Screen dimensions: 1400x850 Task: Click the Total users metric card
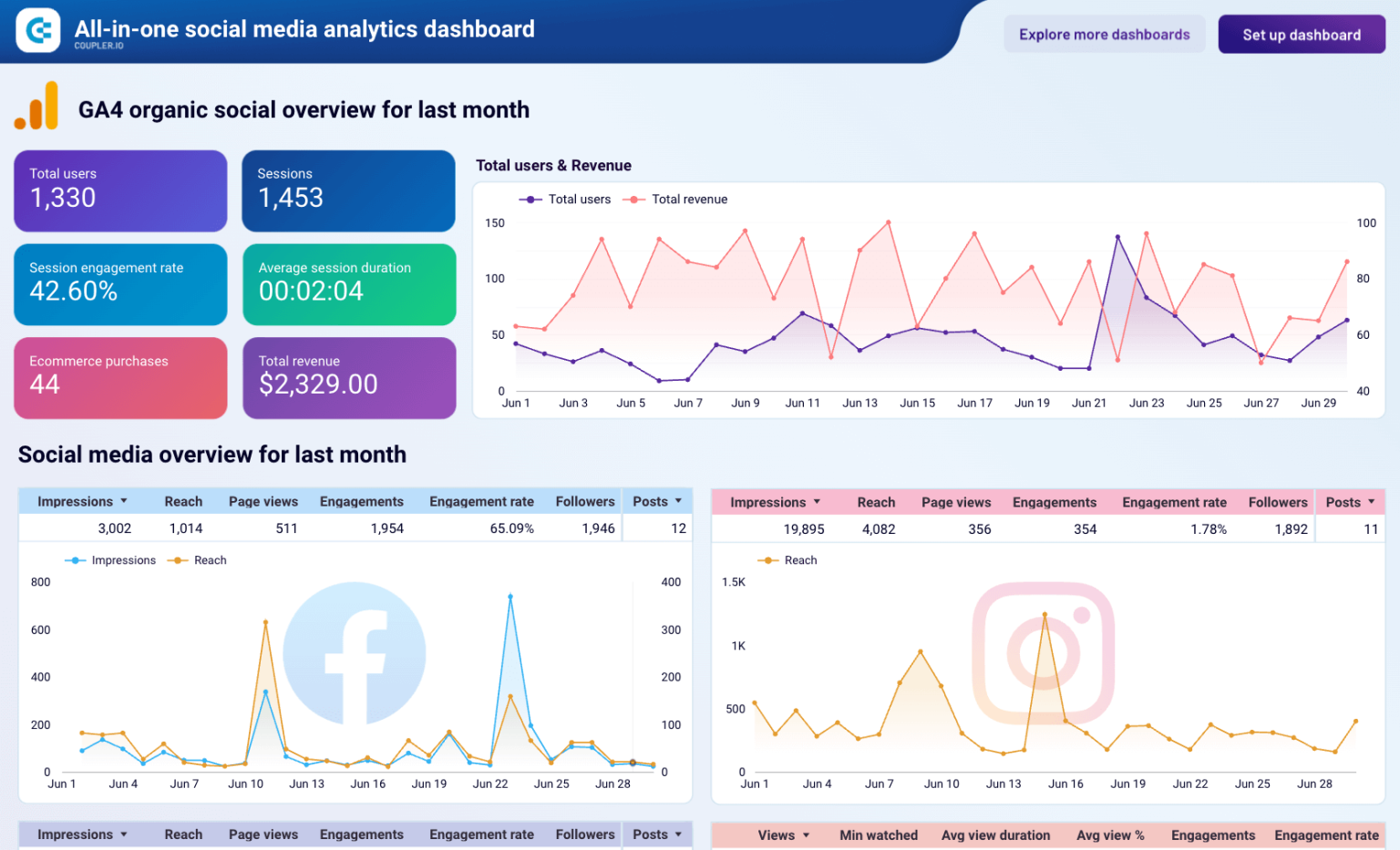(119, 190)
